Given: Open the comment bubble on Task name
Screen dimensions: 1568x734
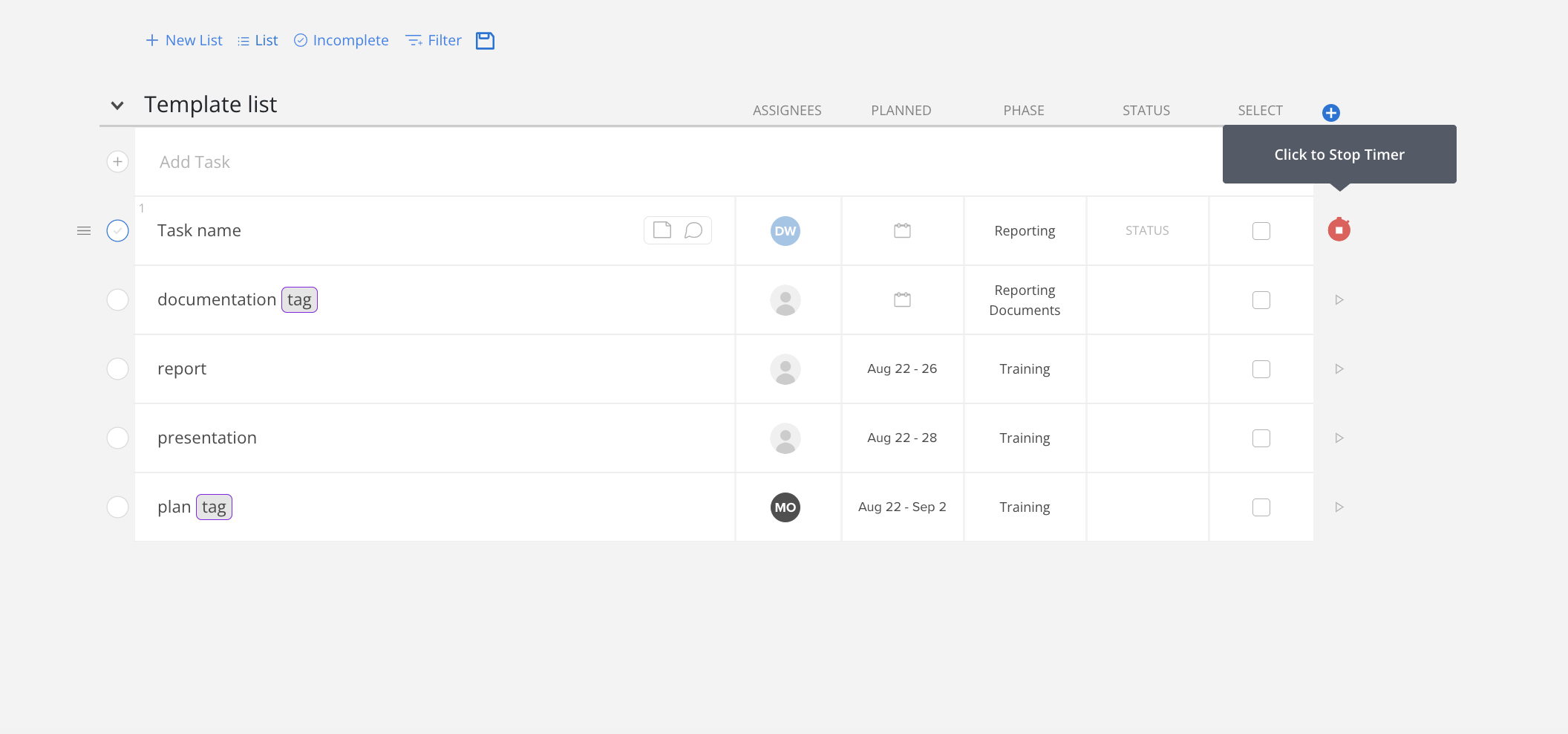Looking at the screenshot, I should coord(693,230).
